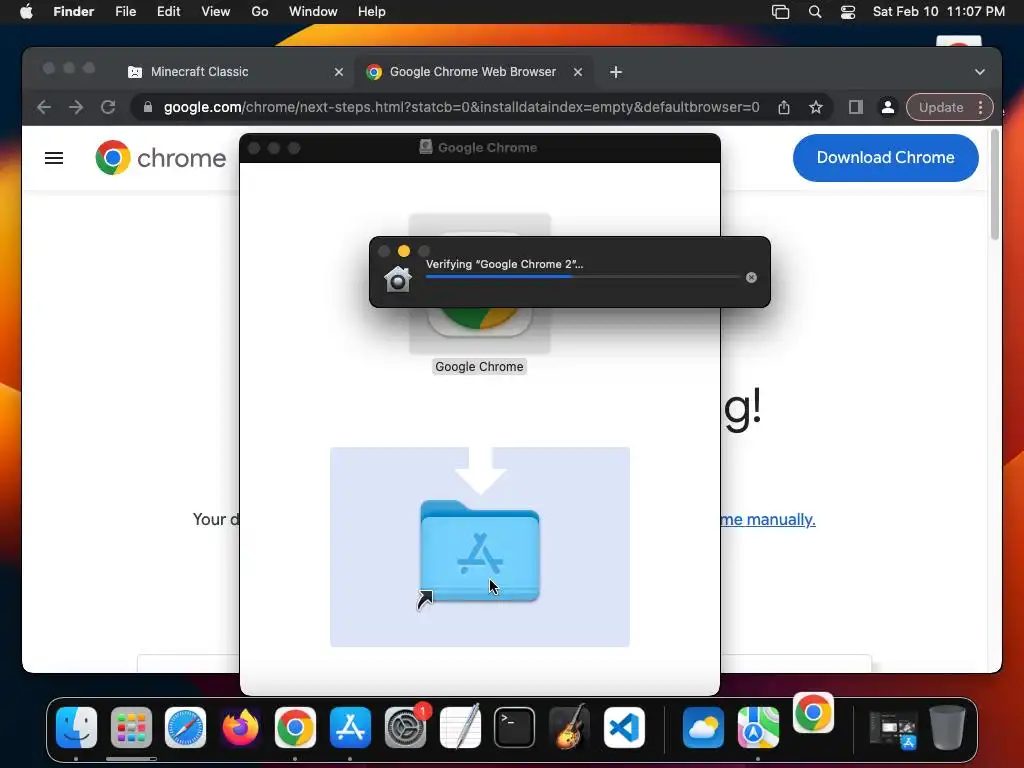
Task: Share this page via the share icon
Action: pyautogui.click(x=784, y=107)
